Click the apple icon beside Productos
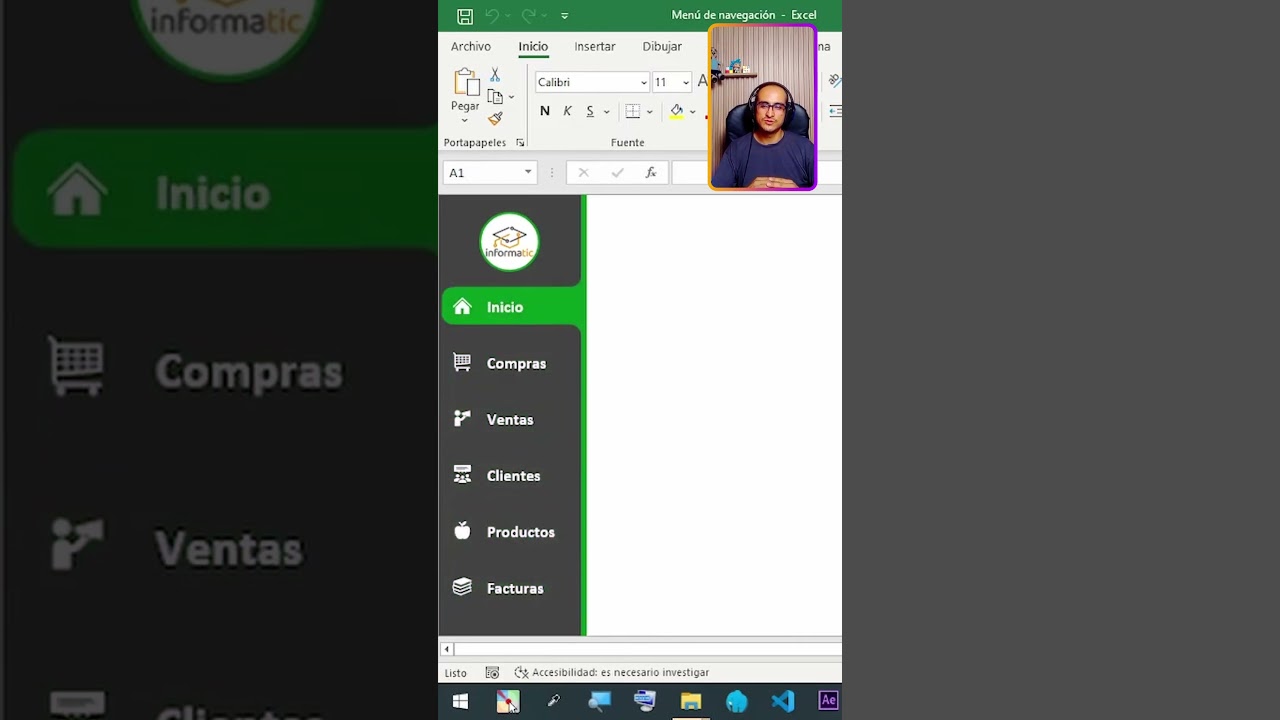1280x720 pixels. pyautogui.click(x=462, y=531)
